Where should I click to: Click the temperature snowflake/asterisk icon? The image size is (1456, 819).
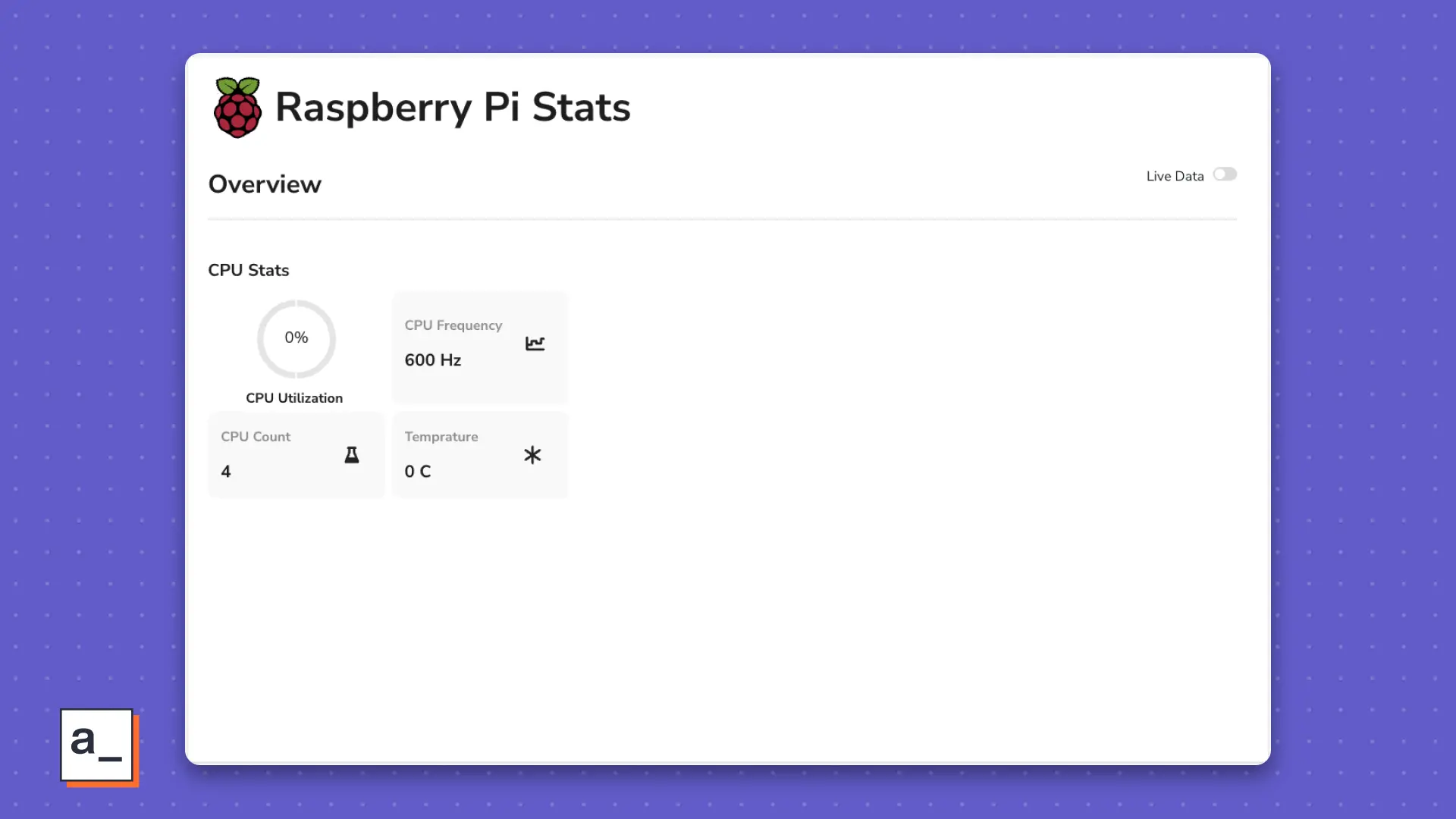(x=533, y=454)
